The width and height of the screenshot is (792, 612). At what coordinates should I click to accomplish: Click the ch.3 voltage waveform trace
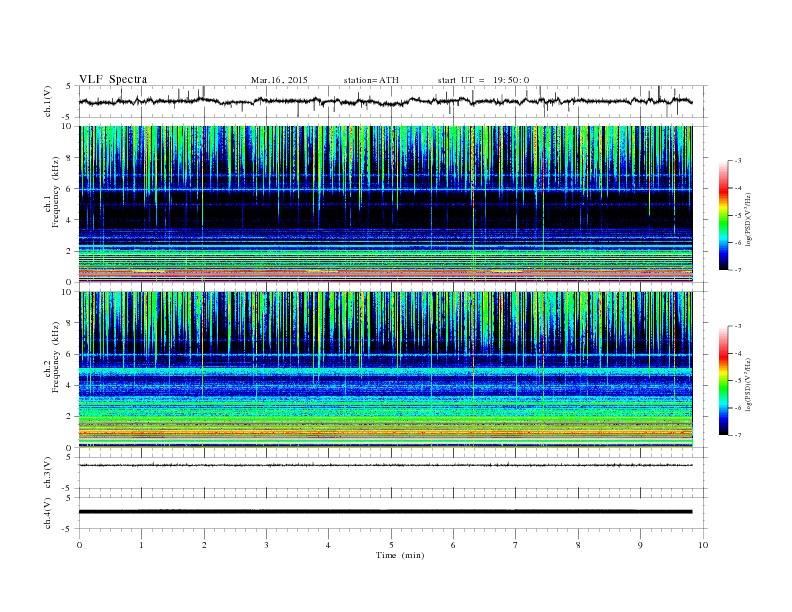385,465
